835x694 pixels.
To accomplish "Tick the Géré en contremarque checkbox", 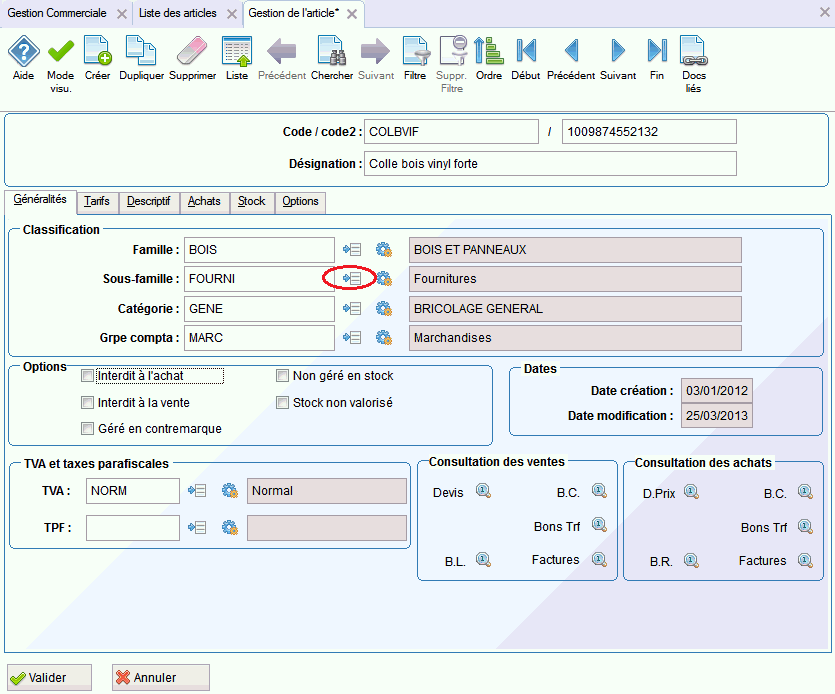I will click(87, 428).
